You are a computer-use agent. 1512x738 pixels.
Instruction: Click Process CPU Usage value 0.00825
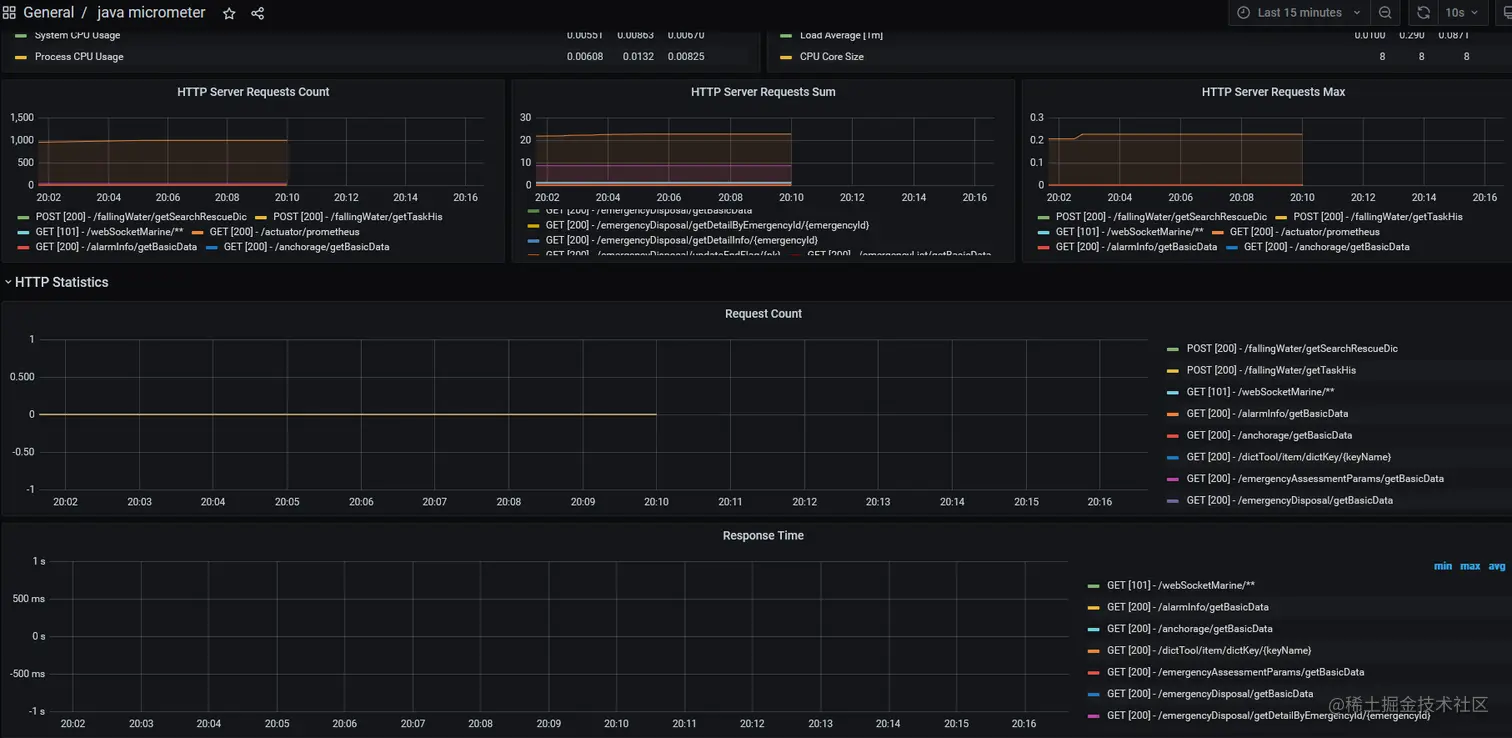click(686, 57)
